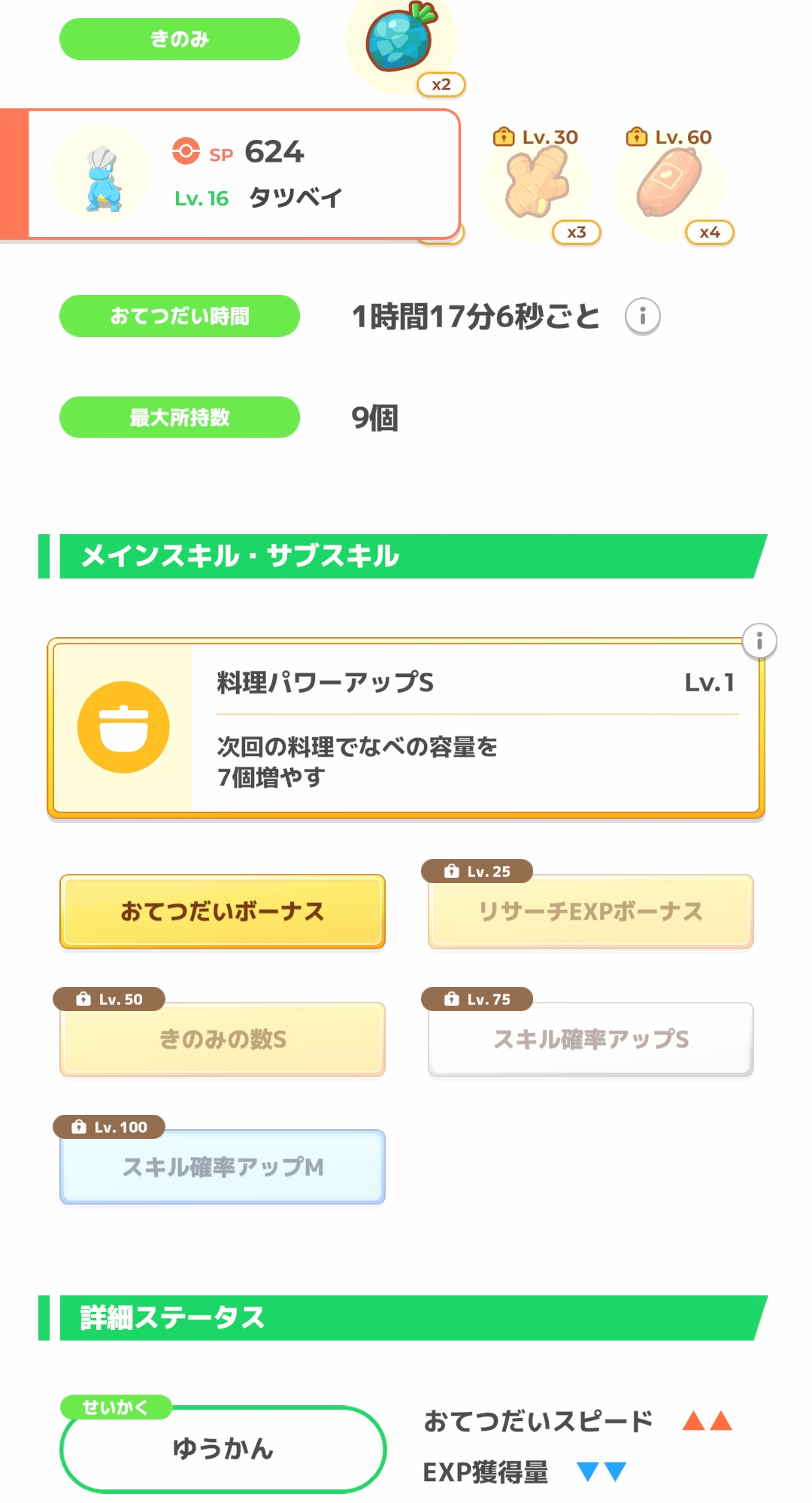Viewport: 812px width, 1503px height.
Task: Open the main skill info icon
Action: pyautogui.click(x=759, y=641)
